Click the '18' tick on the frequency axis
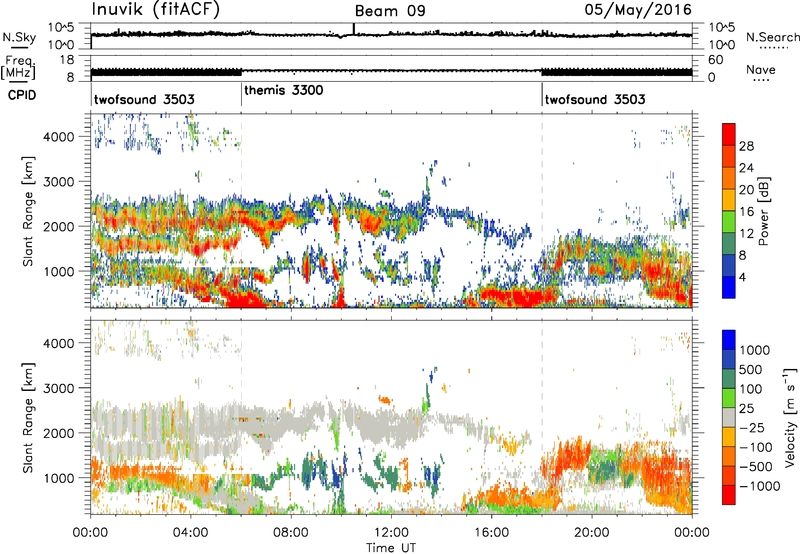 [x=67, y=59]
